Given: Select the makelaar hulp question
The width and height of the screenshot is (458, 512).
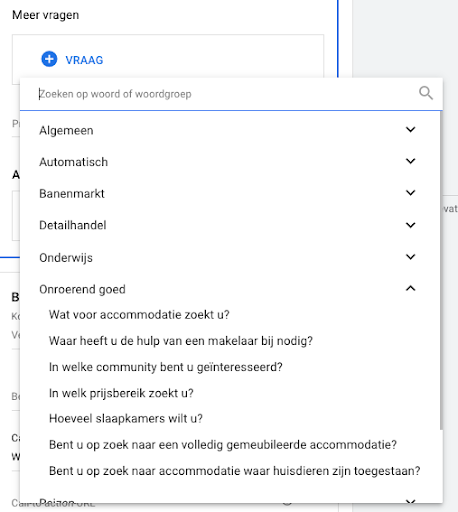Looking at the screenshot, I should coord(181,341).
